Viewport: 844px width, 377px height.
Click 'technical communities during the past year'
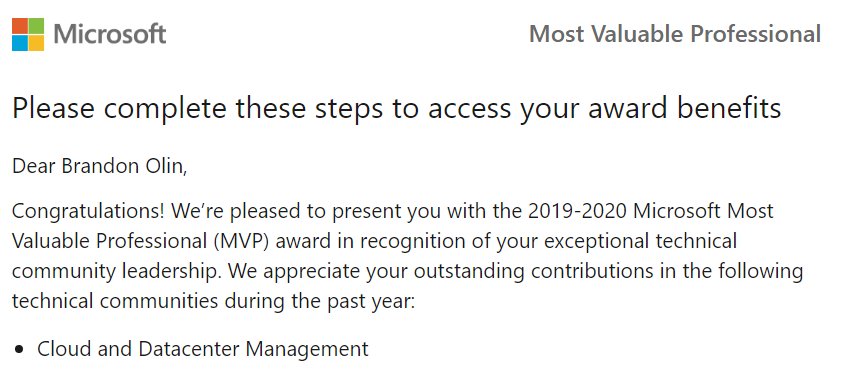(x=213, y=302)
